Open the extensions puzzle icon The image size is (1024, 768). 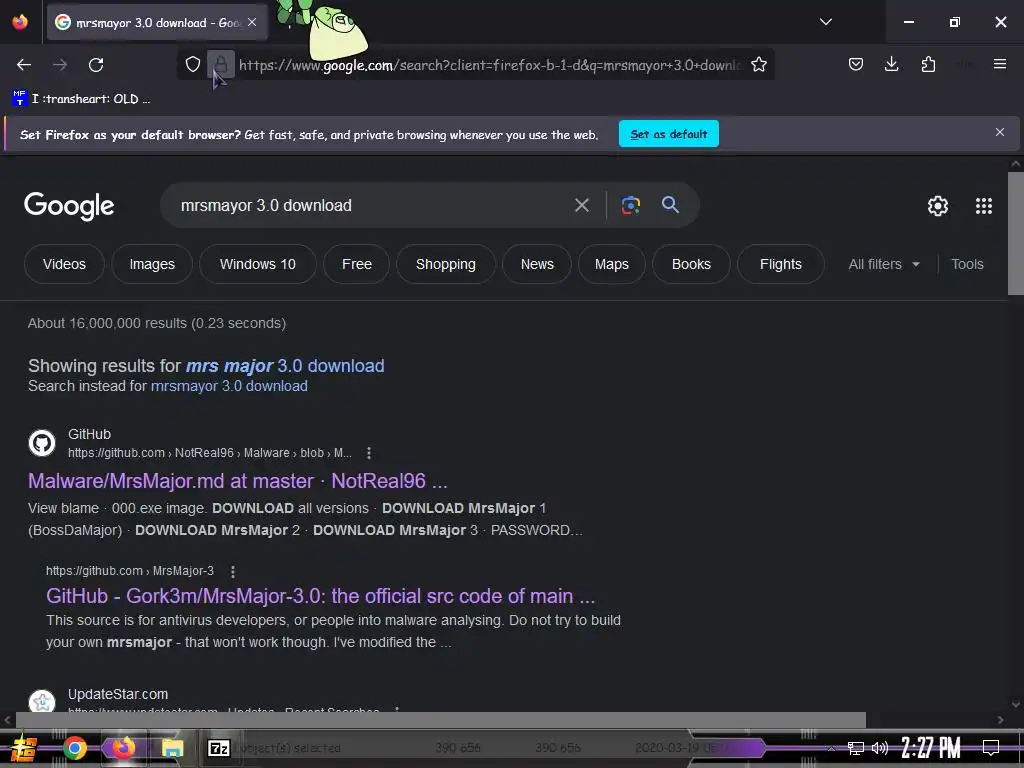(928, 64)
